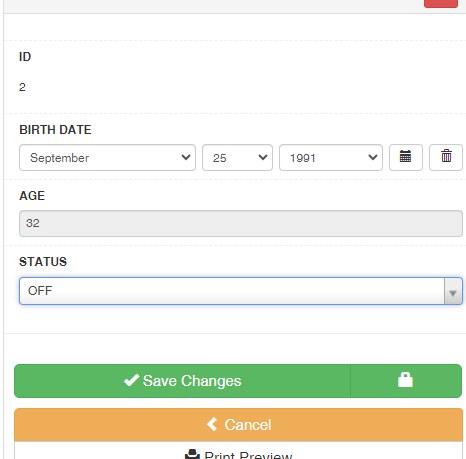Click the BIRTH DATE field label
Viewport: 466px width, 459px height.
(x=55, y=130)
